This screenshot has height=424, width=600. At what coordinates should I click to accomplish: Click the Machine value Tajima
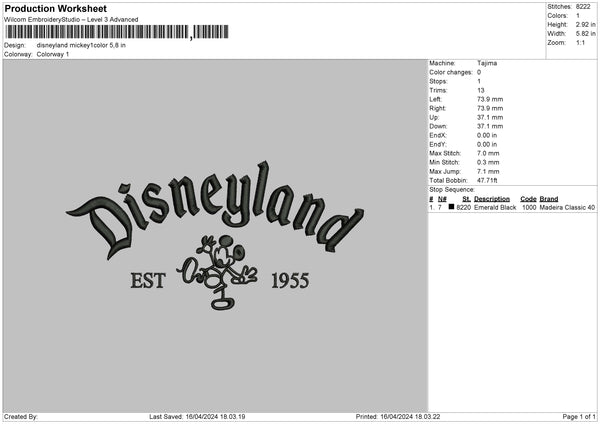click(487, 63)
